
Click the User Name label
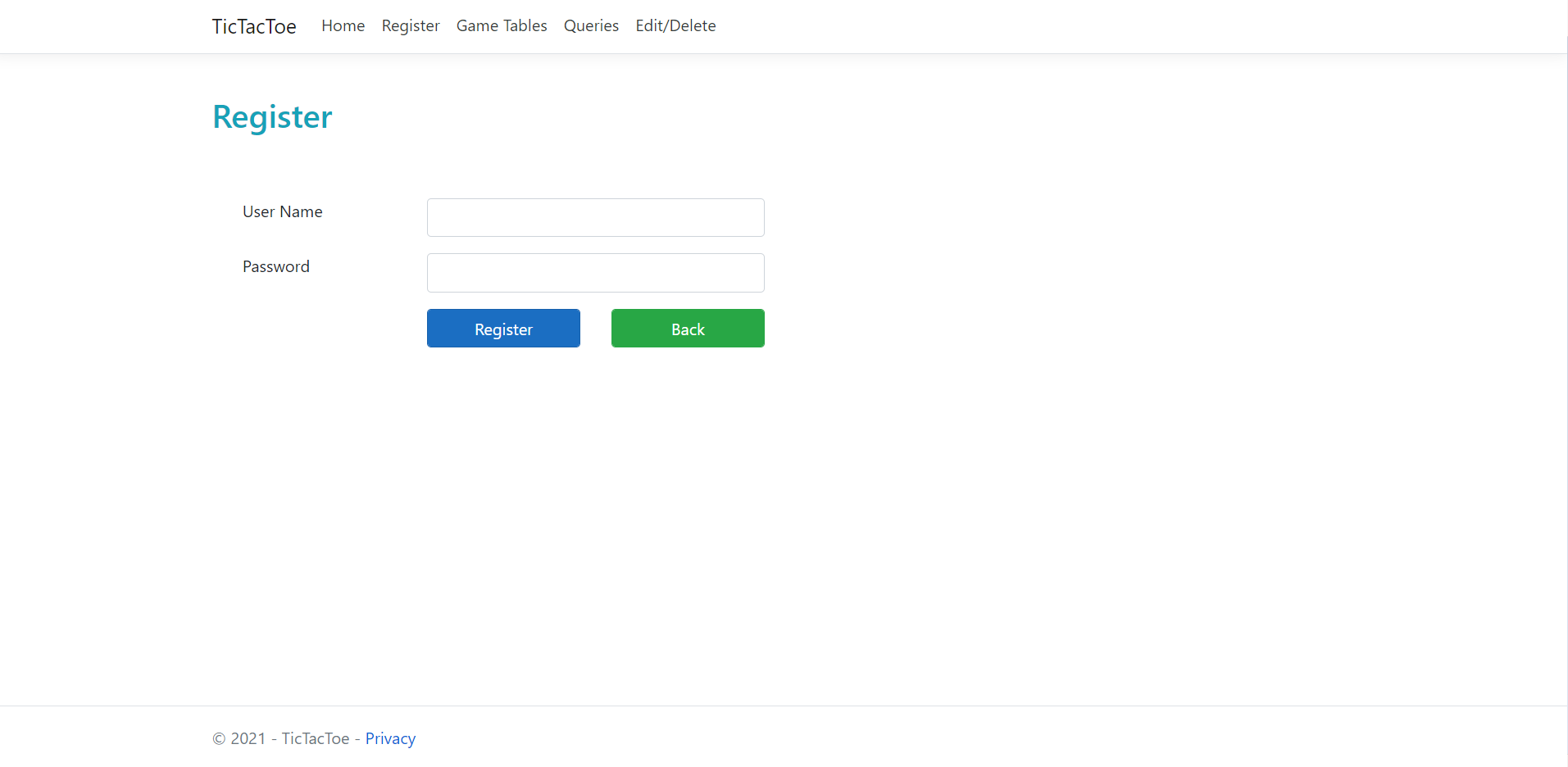pyautogui.click(x=281, y=211)
